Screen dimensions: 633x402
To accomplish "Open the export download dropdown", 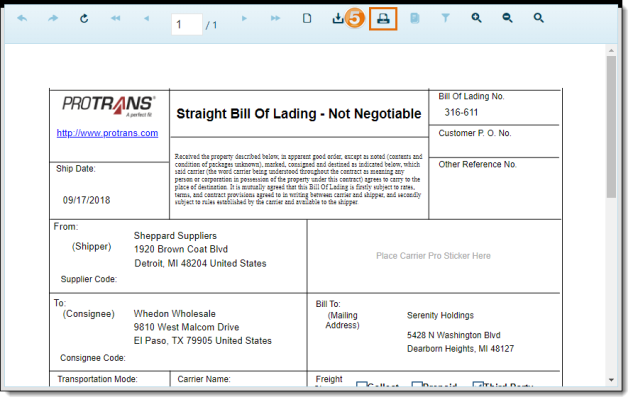I will click(x=338, y=19).
